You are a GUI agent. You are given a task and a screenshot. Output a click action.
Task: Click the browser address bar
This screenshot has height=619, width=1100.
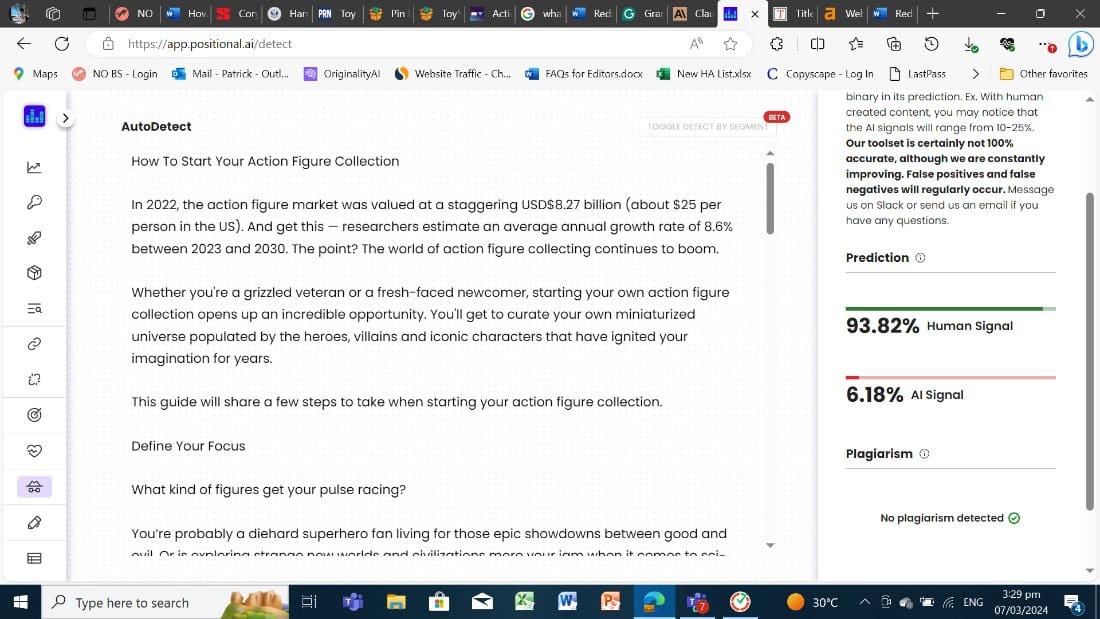pos(400,44)
